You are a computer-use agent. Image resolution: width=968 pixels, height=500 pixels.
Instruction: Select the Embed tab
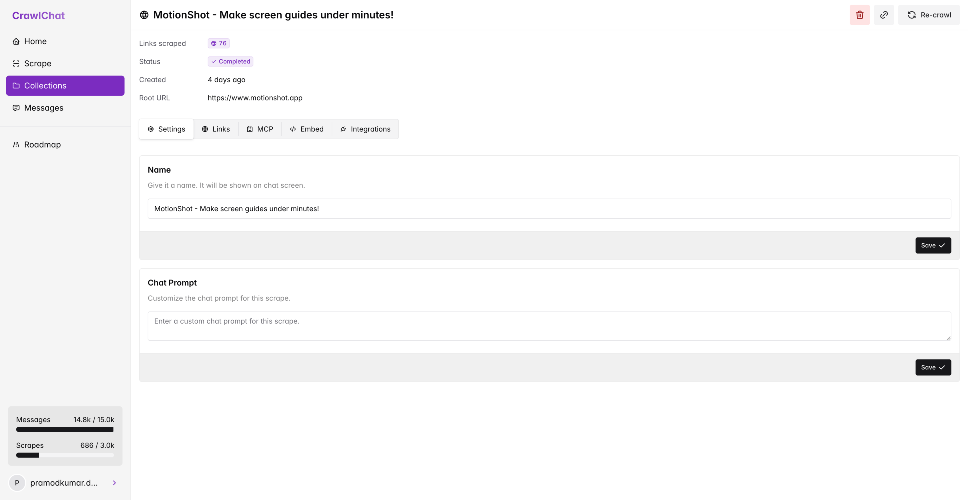306,129
